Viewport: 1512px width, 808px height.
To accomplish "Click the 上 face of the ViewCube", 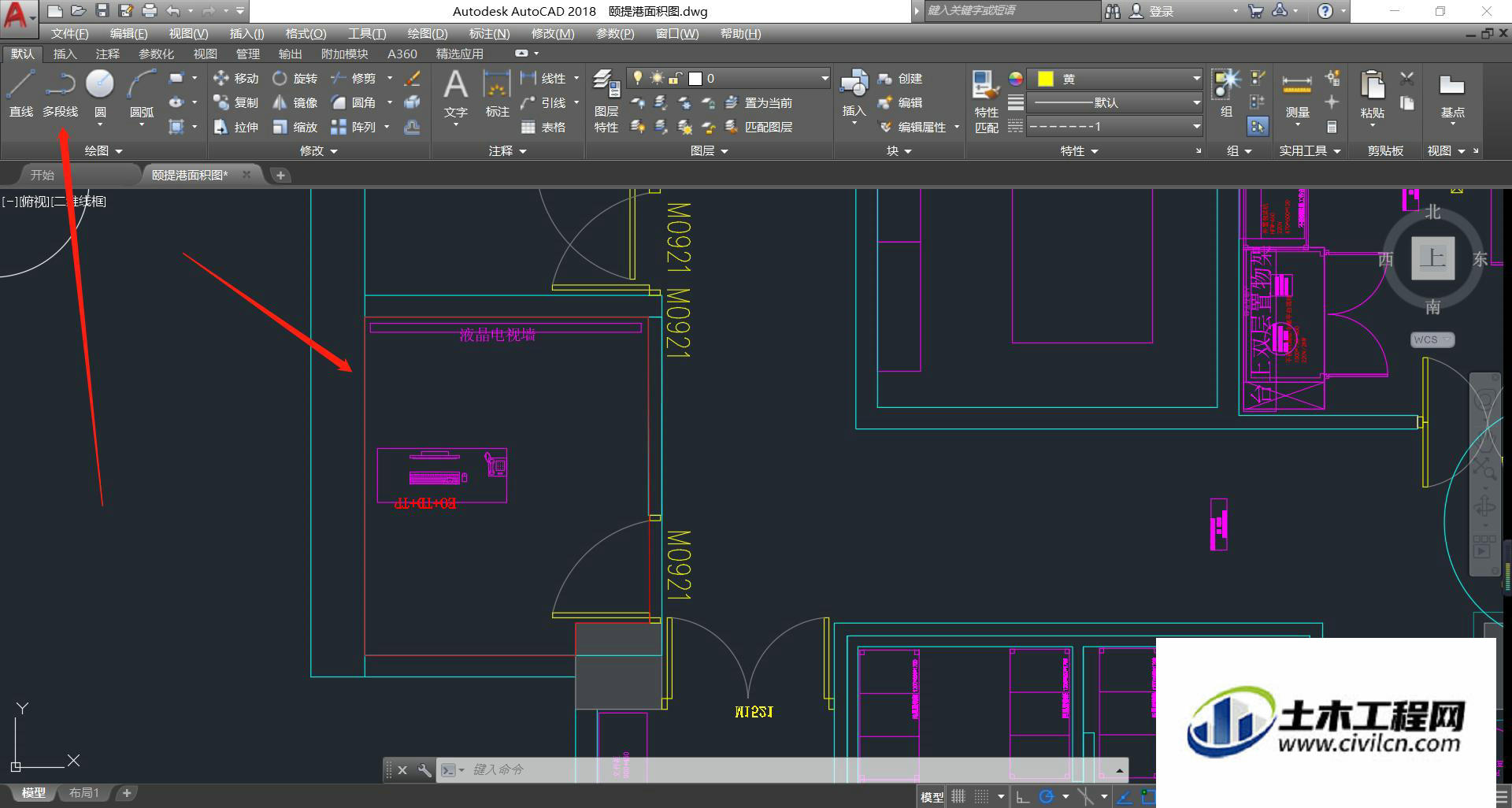I will pos(1432,258).
